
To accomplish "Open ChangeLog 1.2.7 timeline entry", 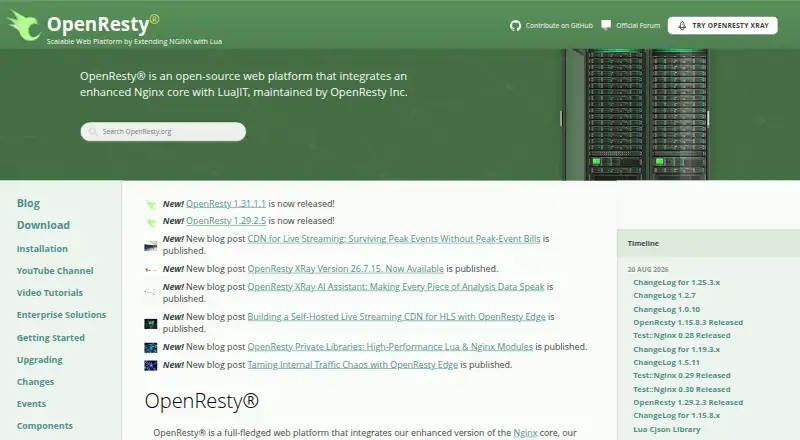I will pyautogui.click(x=664, y=296).
